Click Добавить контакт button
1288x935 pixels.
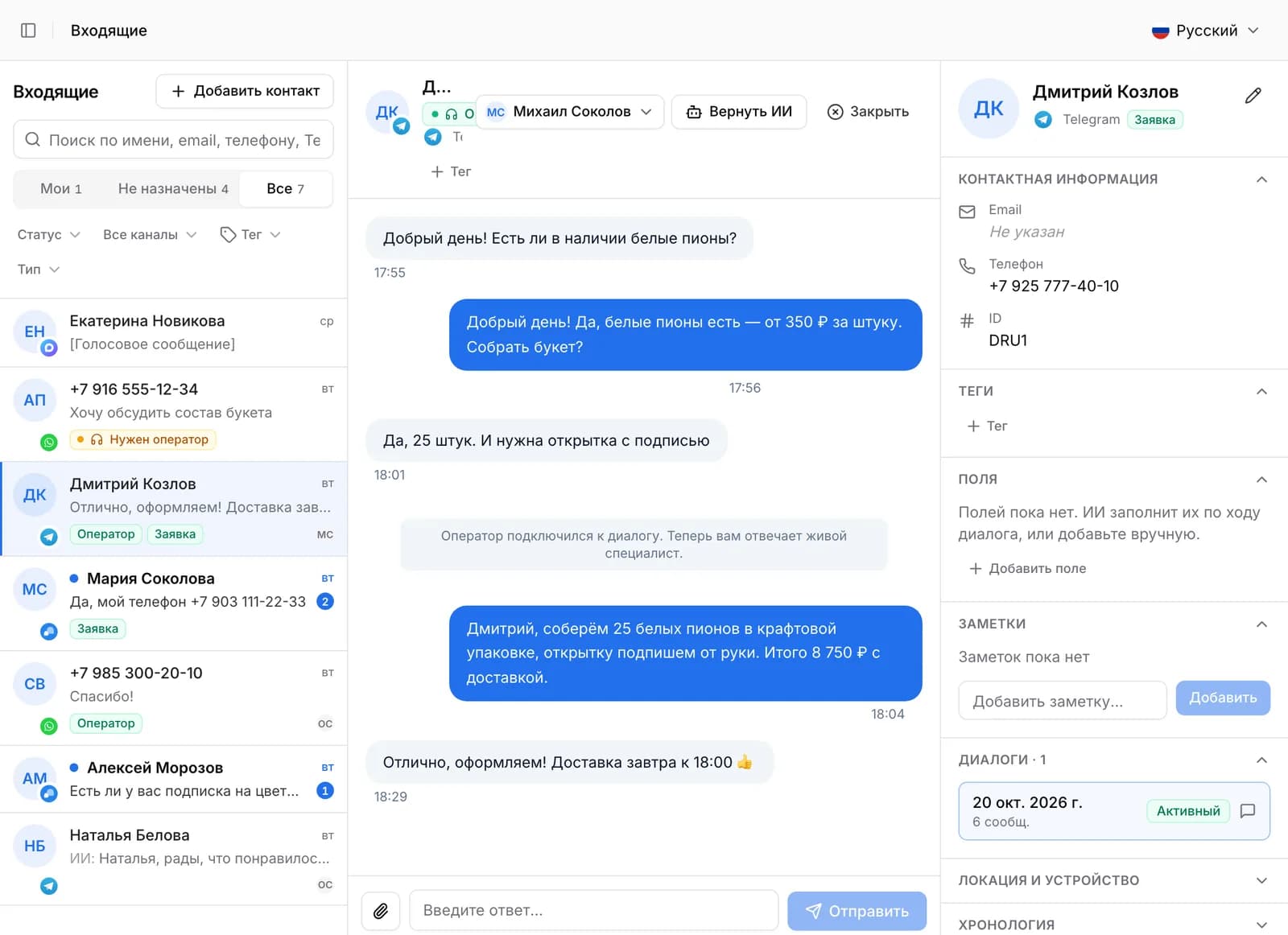pos(245,91)
